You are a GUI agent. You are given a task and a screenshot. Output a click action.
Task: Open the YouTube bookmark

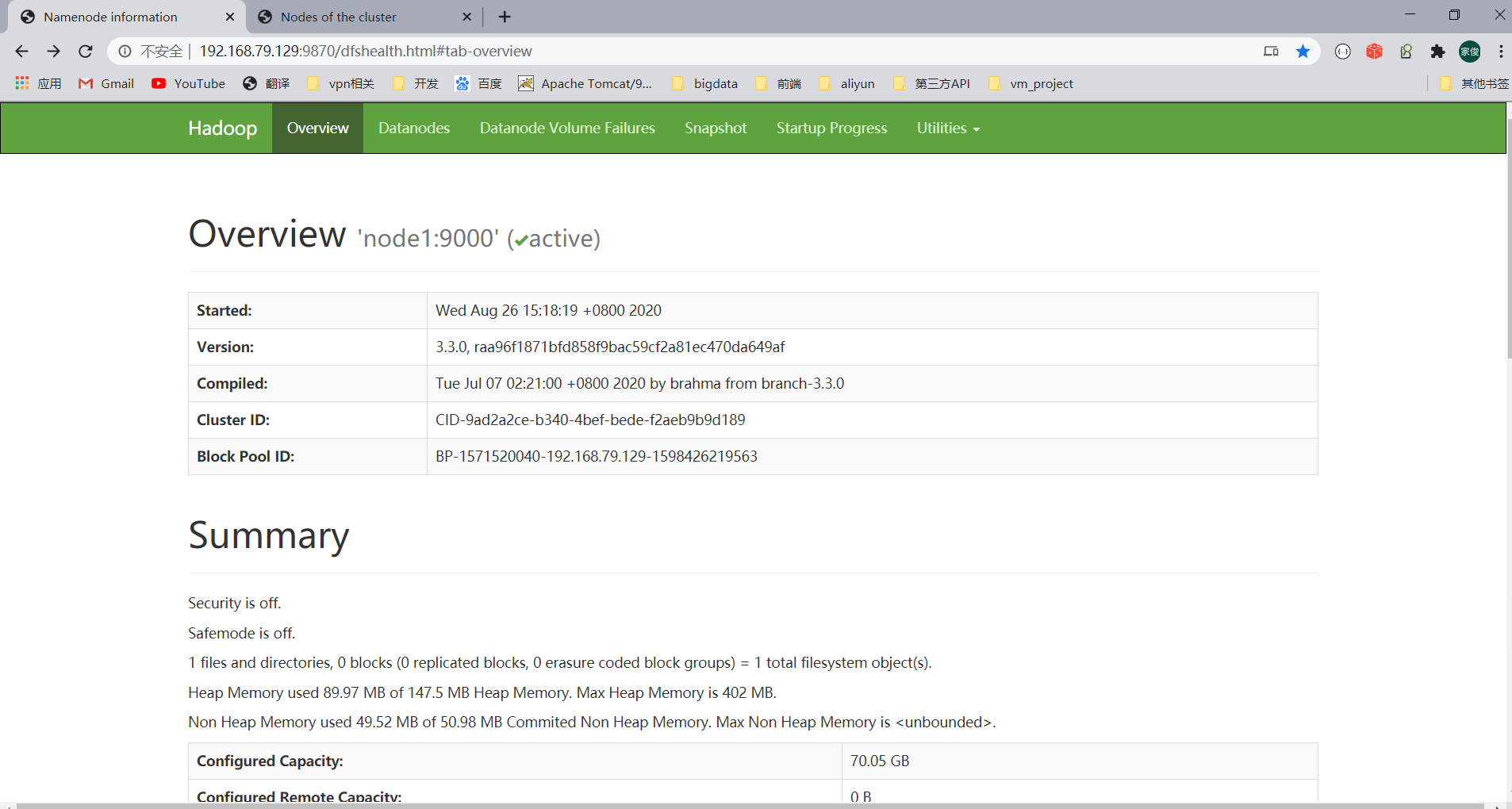(x=188, y=83)
